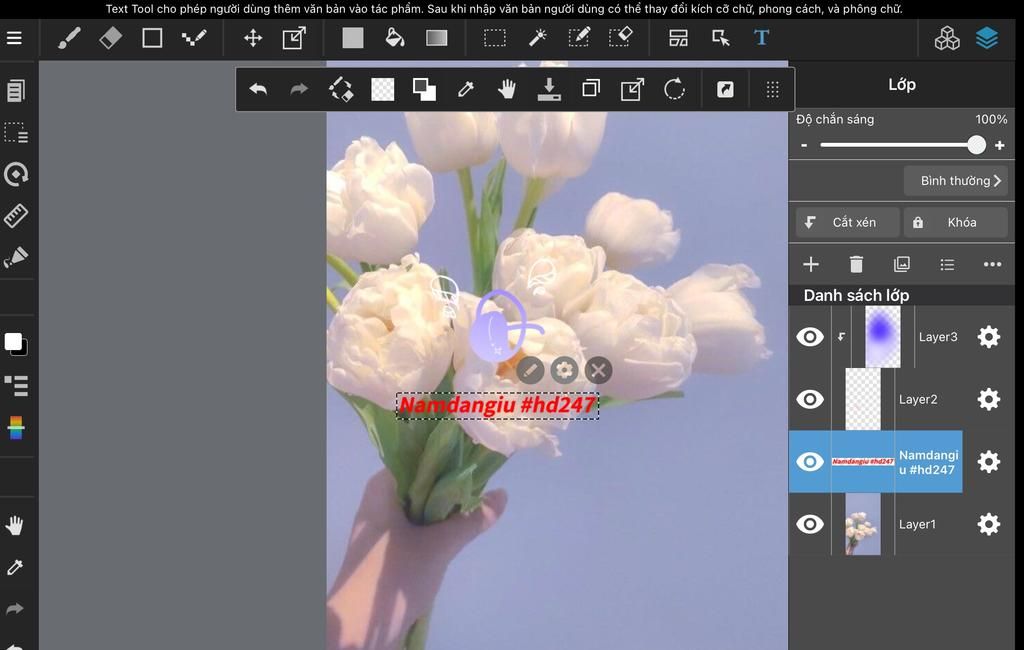Image resolution: width=1024 pixels, height=650 pixels.
Task: Select the Move tool
Action: coord(253,38)
